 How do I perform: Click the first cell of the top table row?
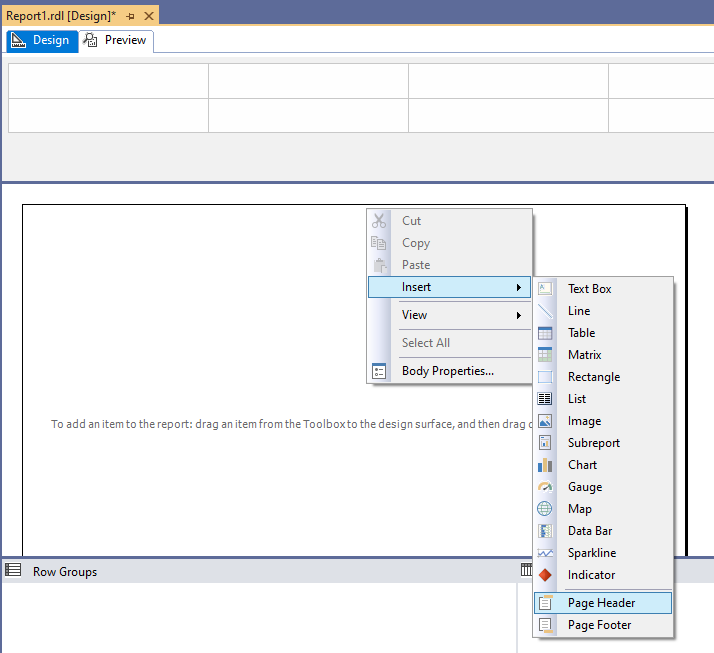pyautogui.click(x=108, y=81)
